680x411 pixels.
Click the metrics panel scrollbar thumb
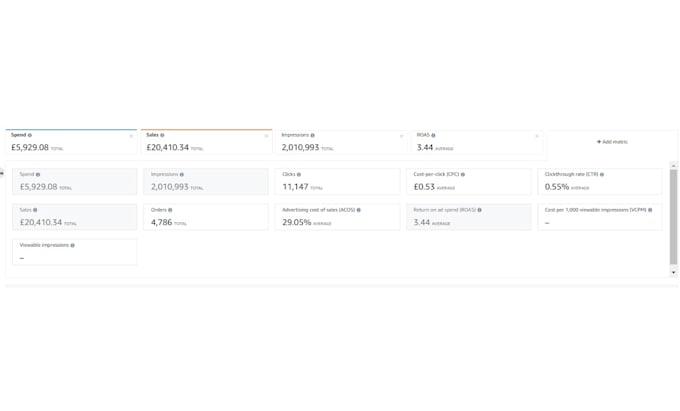pos(673,217)
